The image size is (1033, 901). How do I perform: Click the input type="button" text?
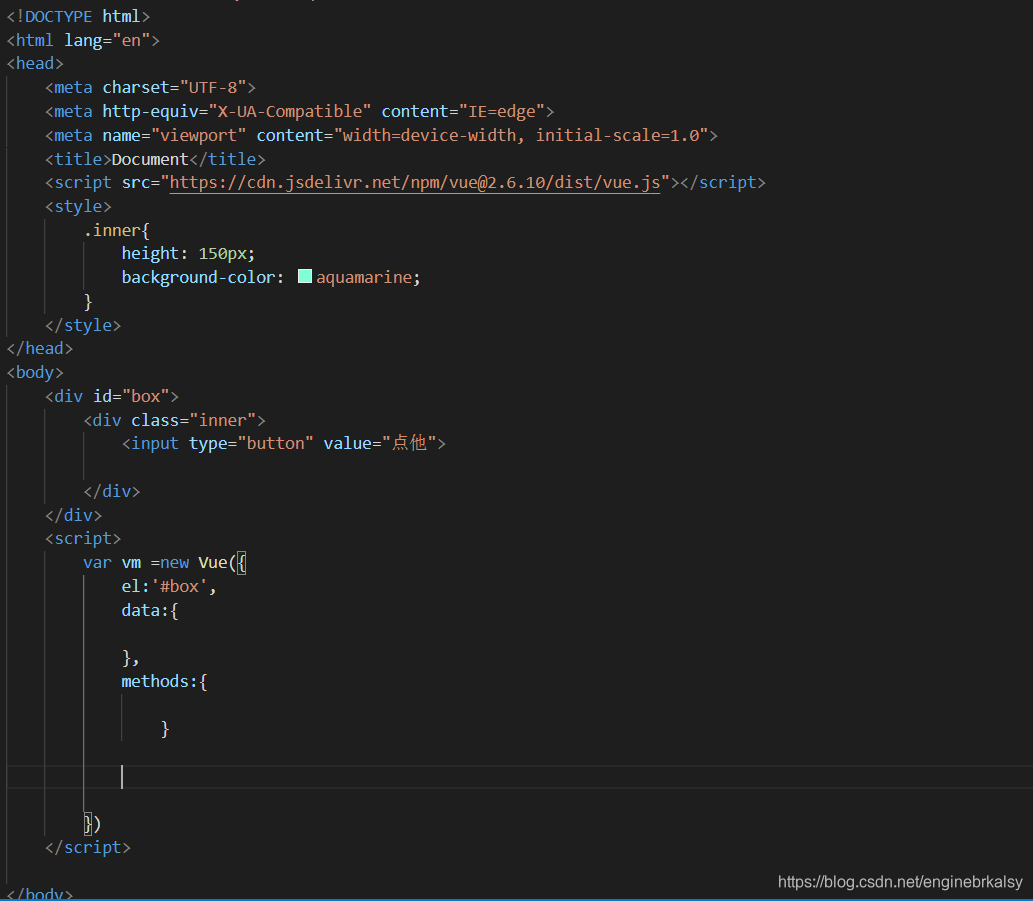tap(217, 443)
